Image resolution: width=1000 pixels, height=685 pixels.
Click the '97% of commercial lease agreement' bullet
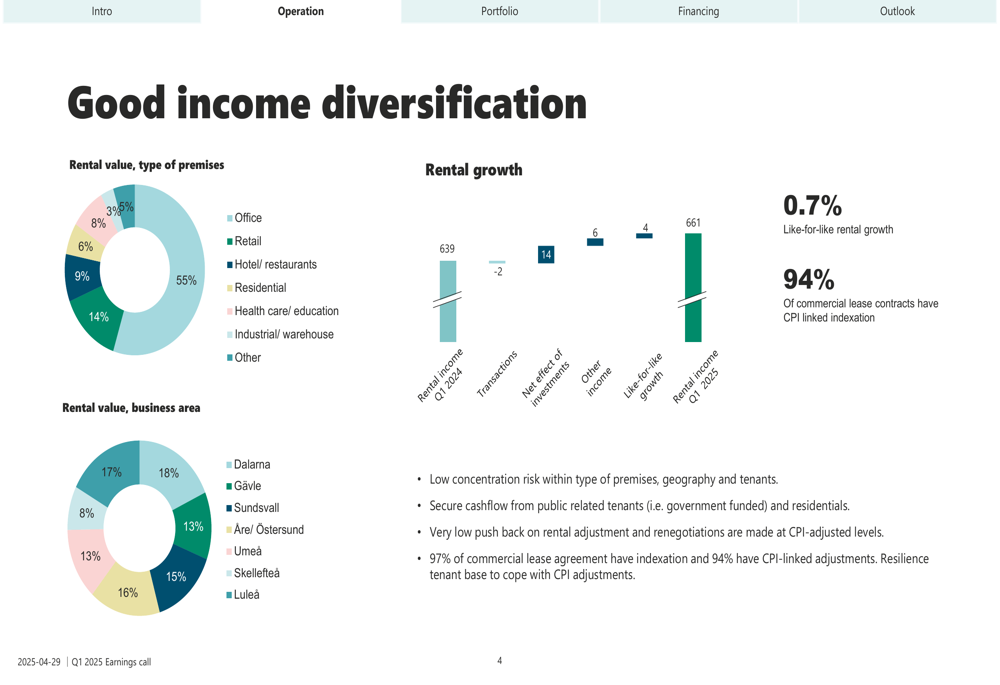(679, 567)
